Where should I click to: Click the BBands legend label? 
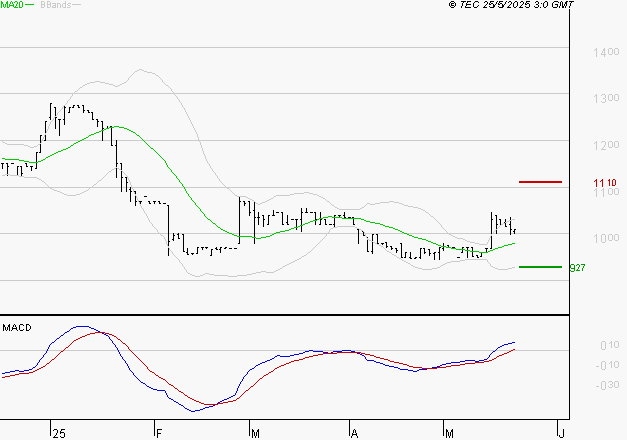pos(56,4)
